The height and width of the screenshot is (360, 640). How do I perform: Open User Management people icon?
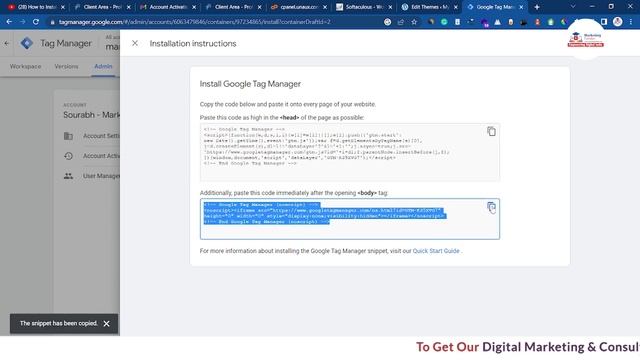click(x=68, y=176)
